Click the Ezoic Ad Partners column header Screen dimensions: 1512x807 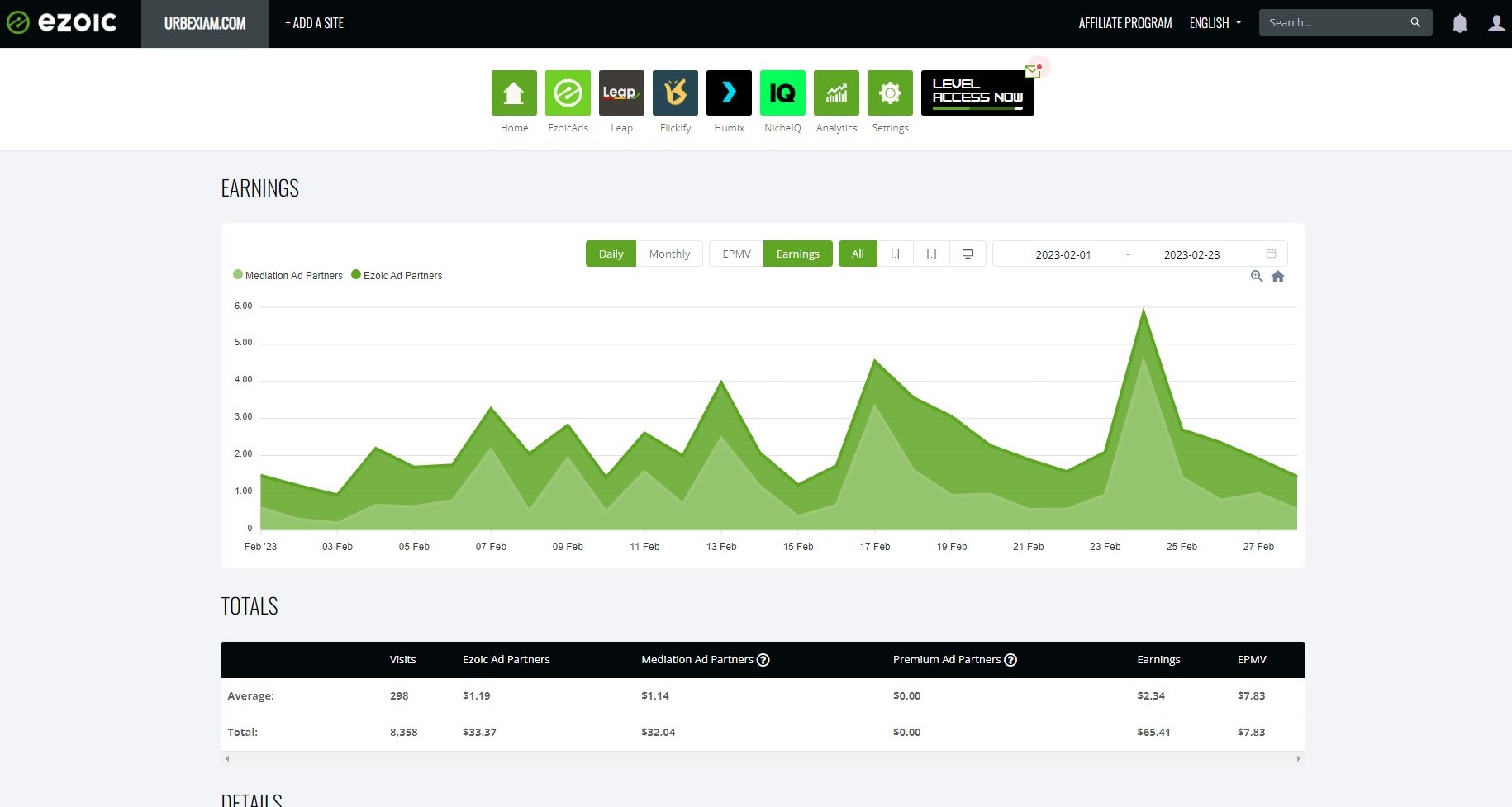506,659
